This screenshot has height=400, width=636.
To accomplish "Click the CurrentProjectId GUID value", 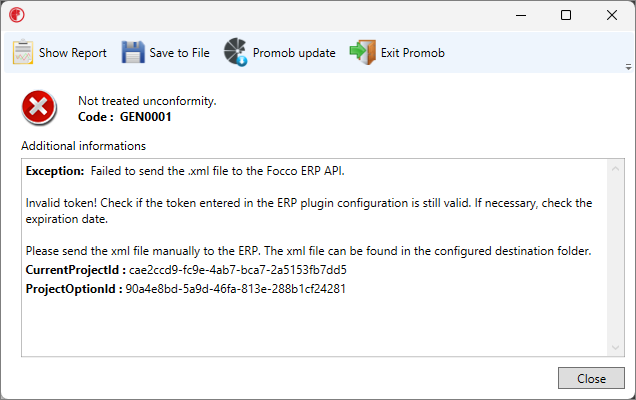I will tap(238, 270).
